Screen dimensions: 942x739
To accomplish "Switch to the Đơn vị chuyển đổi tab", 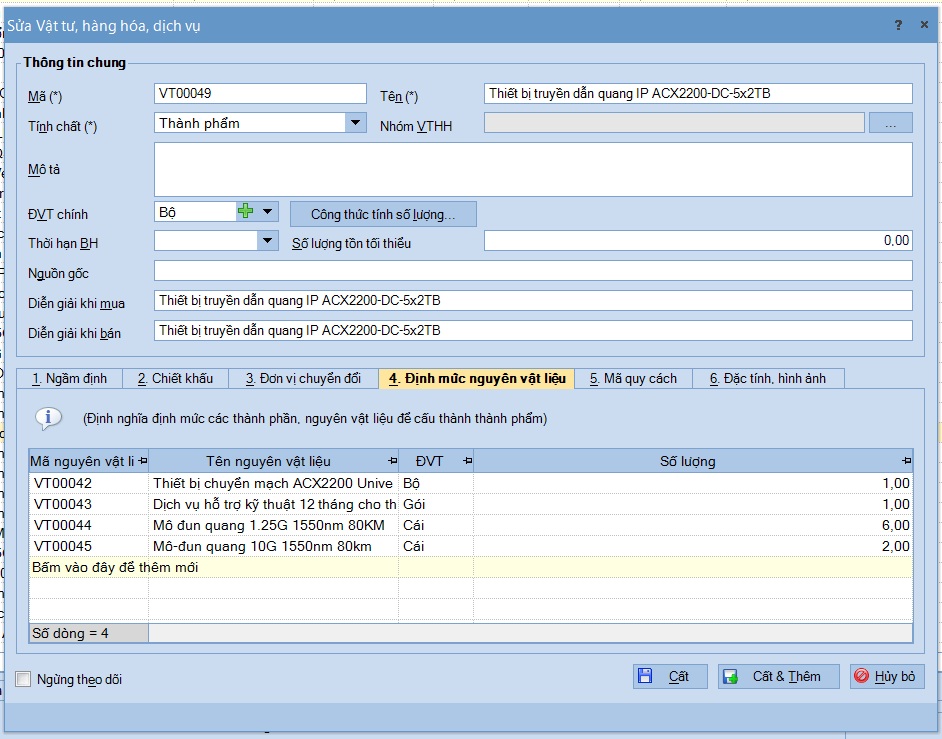I will 303,379.
